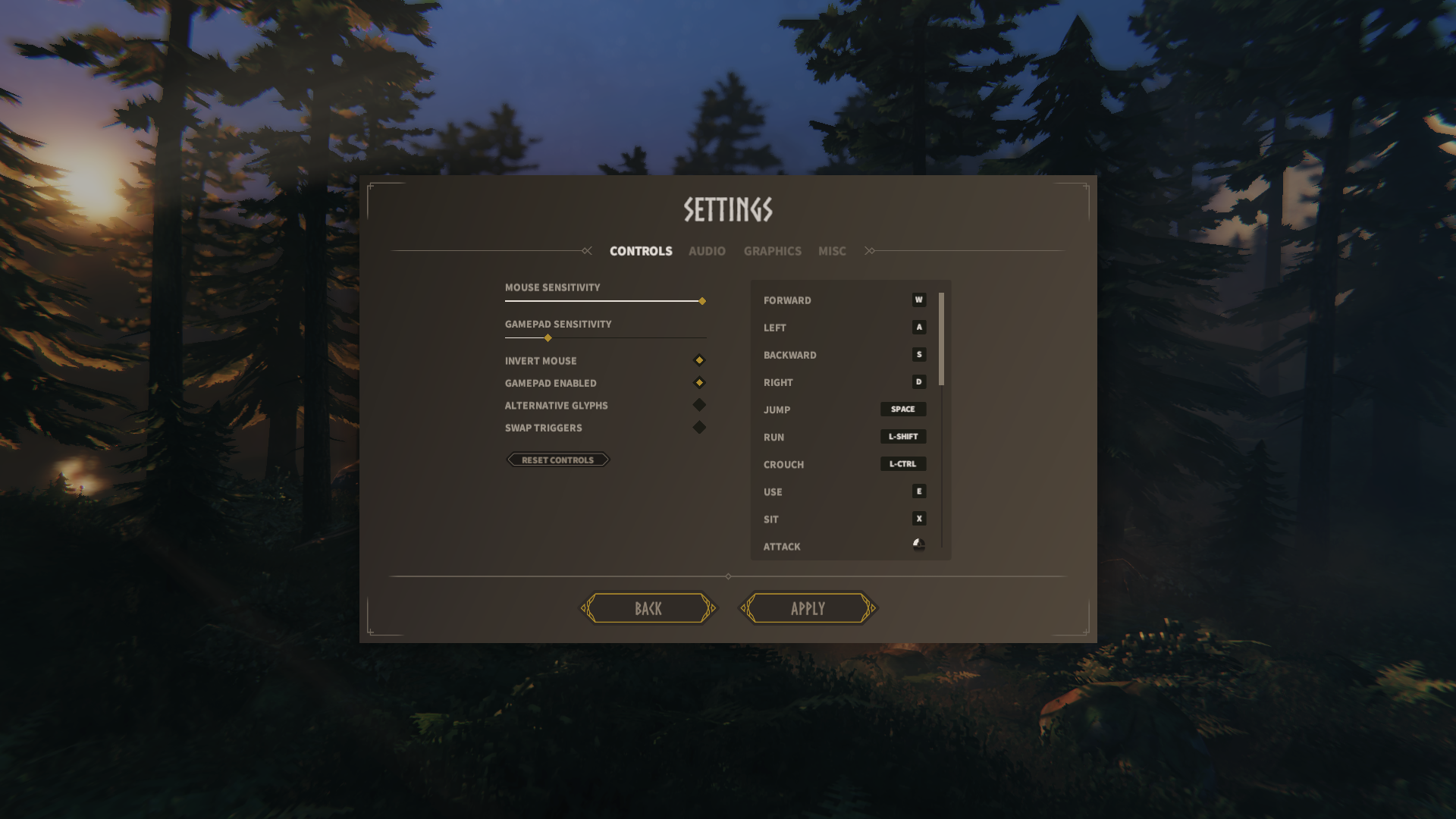
Task: Enable Alternative Glyphs
Action: 698,404
